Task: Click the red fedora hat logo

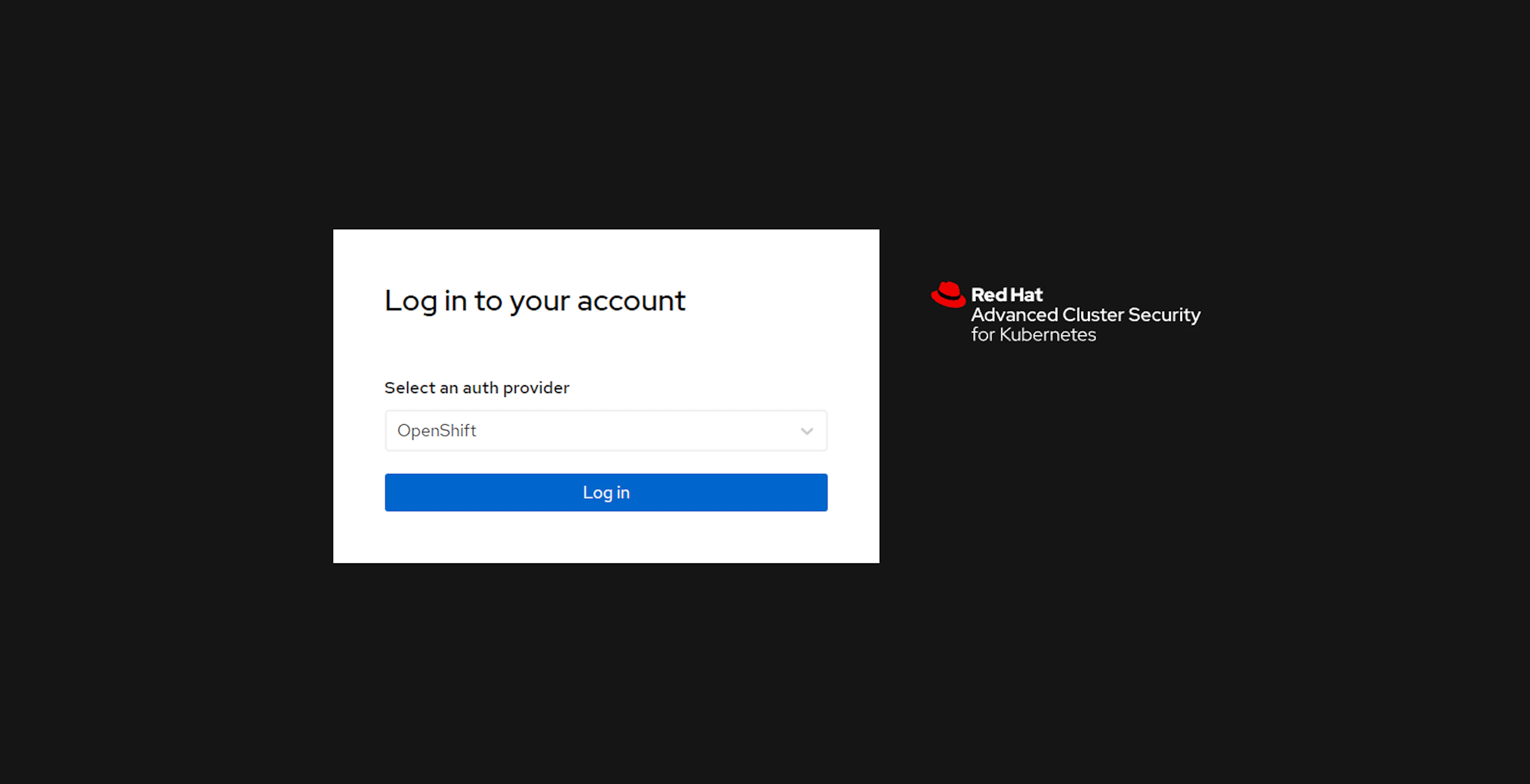Action: 948,294
